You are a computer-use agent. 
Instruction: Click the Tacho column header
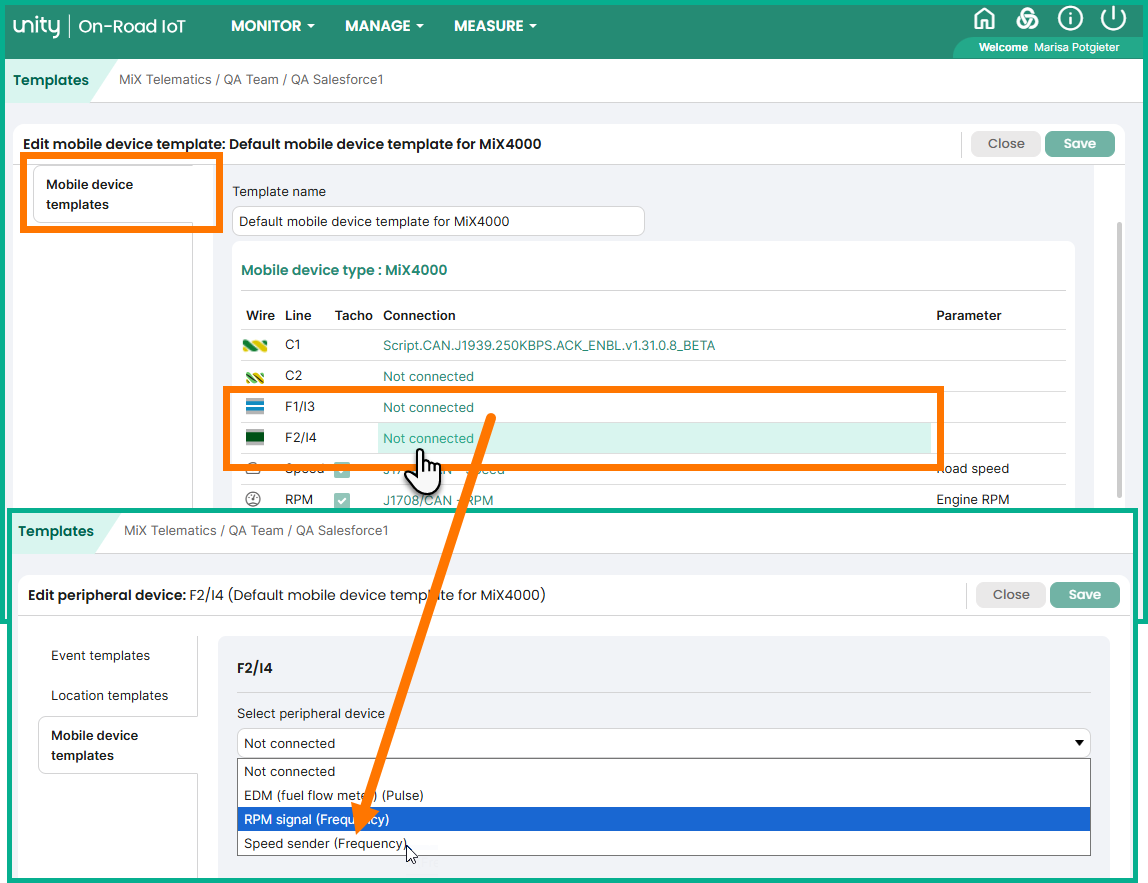click(x=354, y=316)
